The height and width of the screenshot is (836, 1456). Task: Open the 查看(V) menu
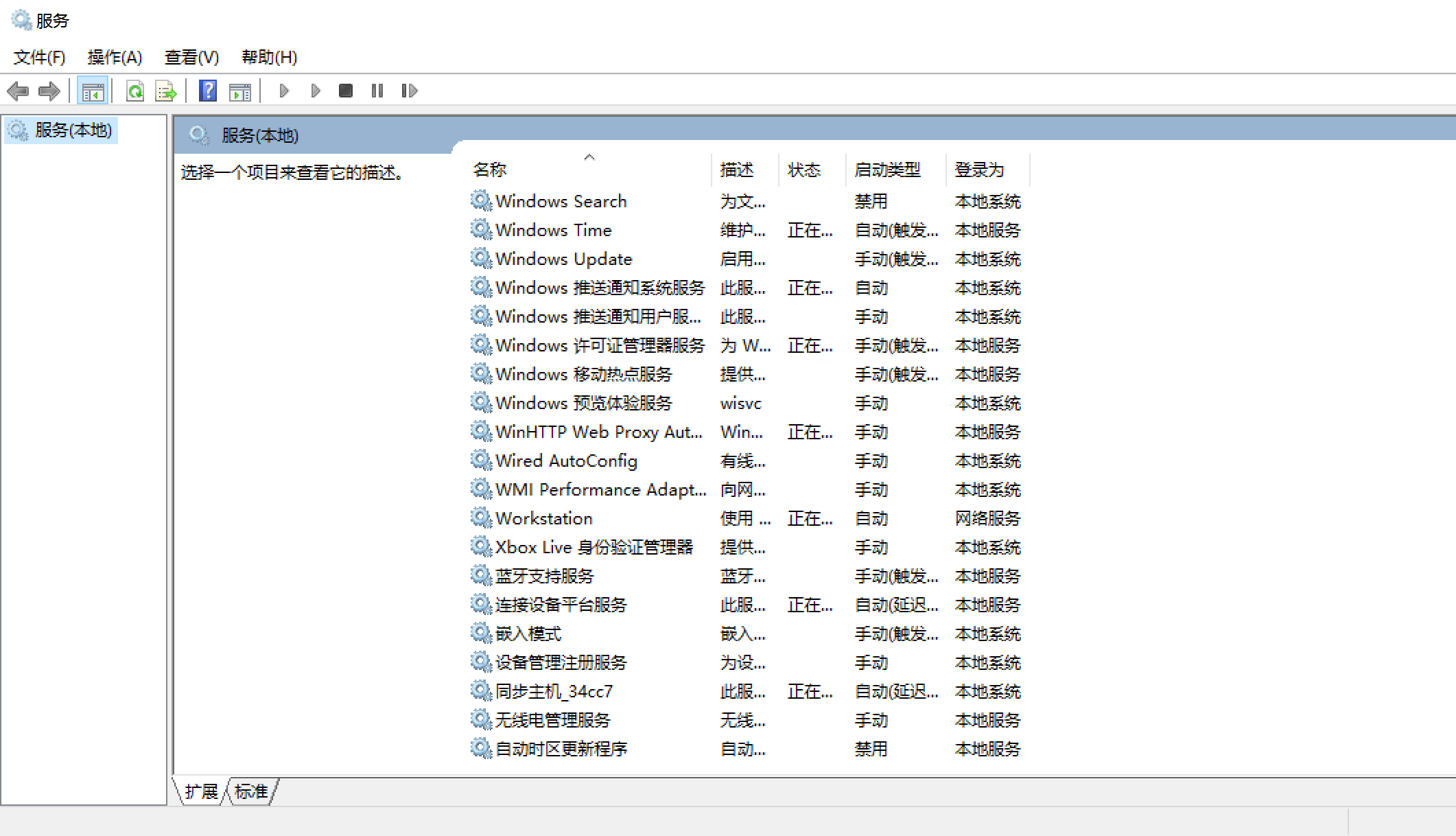[x=191, y=57]
